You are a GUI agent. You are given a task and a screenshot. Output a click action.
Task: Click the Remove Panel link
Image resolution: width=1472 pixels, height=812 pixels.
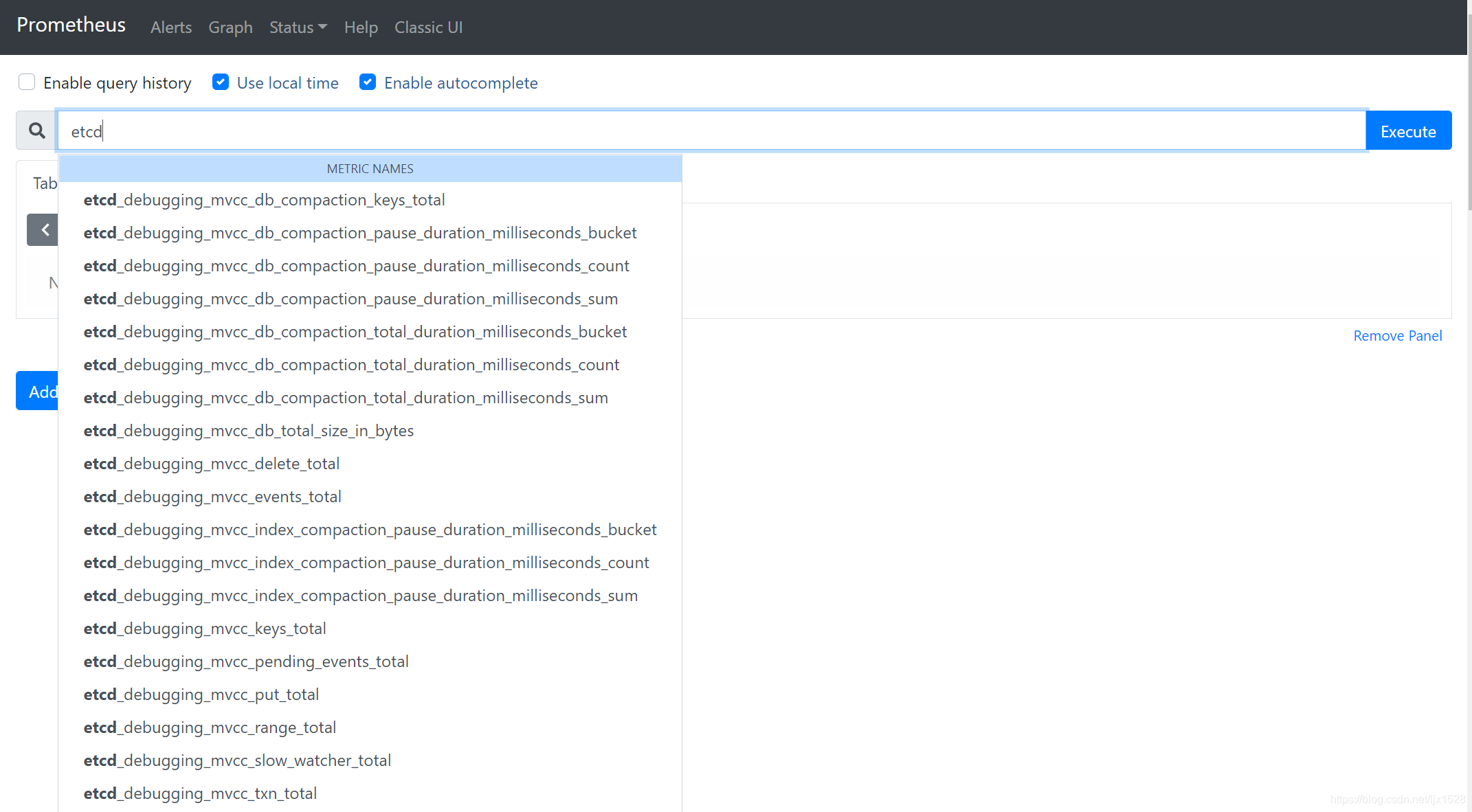tap(1398, 336)
